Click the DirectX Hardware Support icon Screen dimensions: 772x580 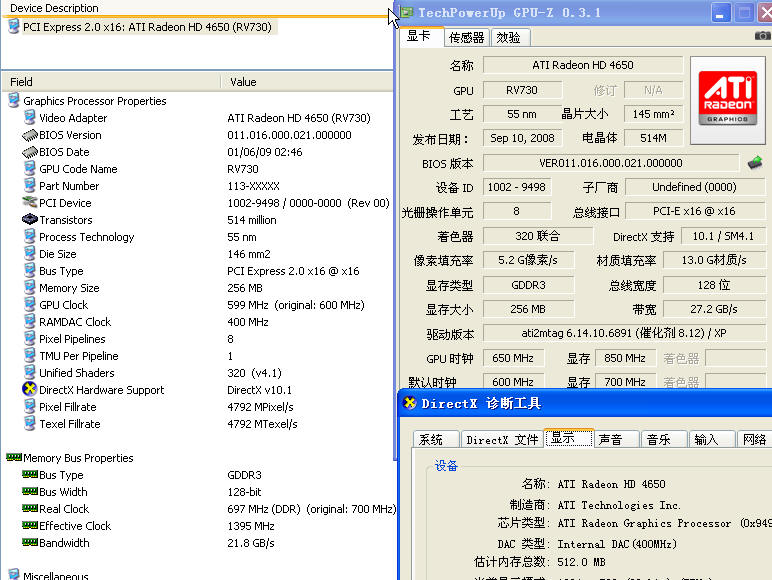click(30, 389)
